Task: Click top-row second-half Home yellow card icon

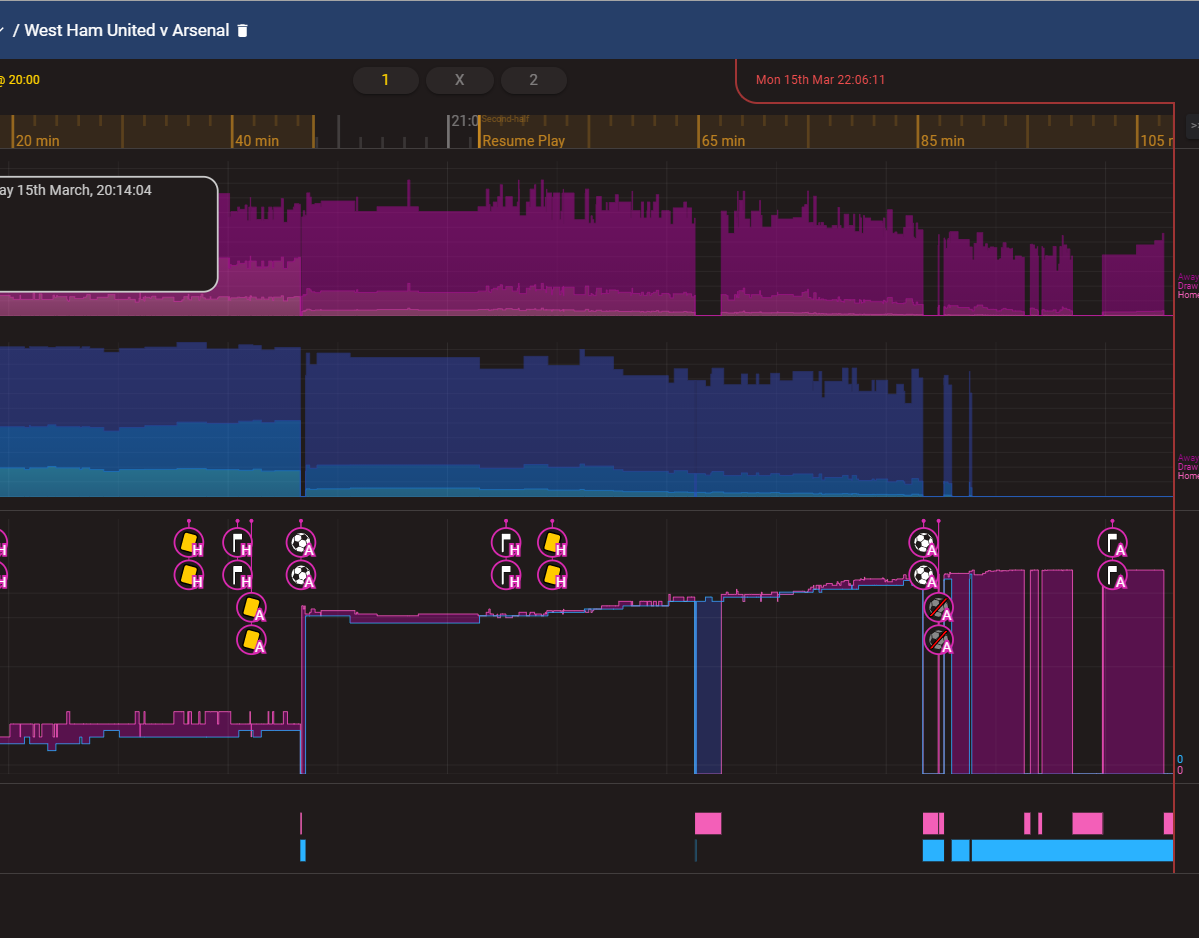Action: pos(552,543)
